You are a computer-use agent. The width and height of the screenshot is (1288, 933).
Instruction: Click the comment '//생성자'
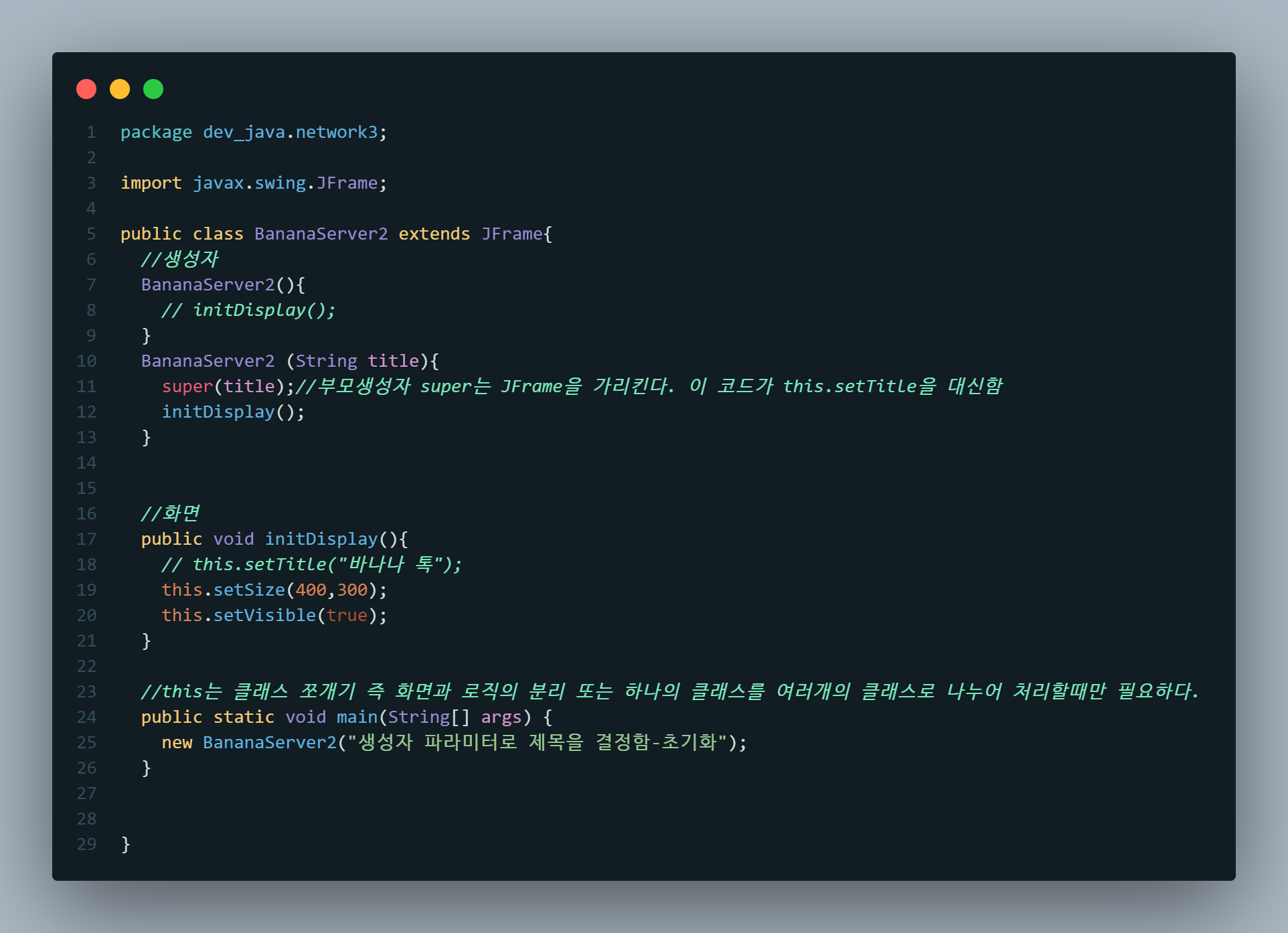[180, 259]
